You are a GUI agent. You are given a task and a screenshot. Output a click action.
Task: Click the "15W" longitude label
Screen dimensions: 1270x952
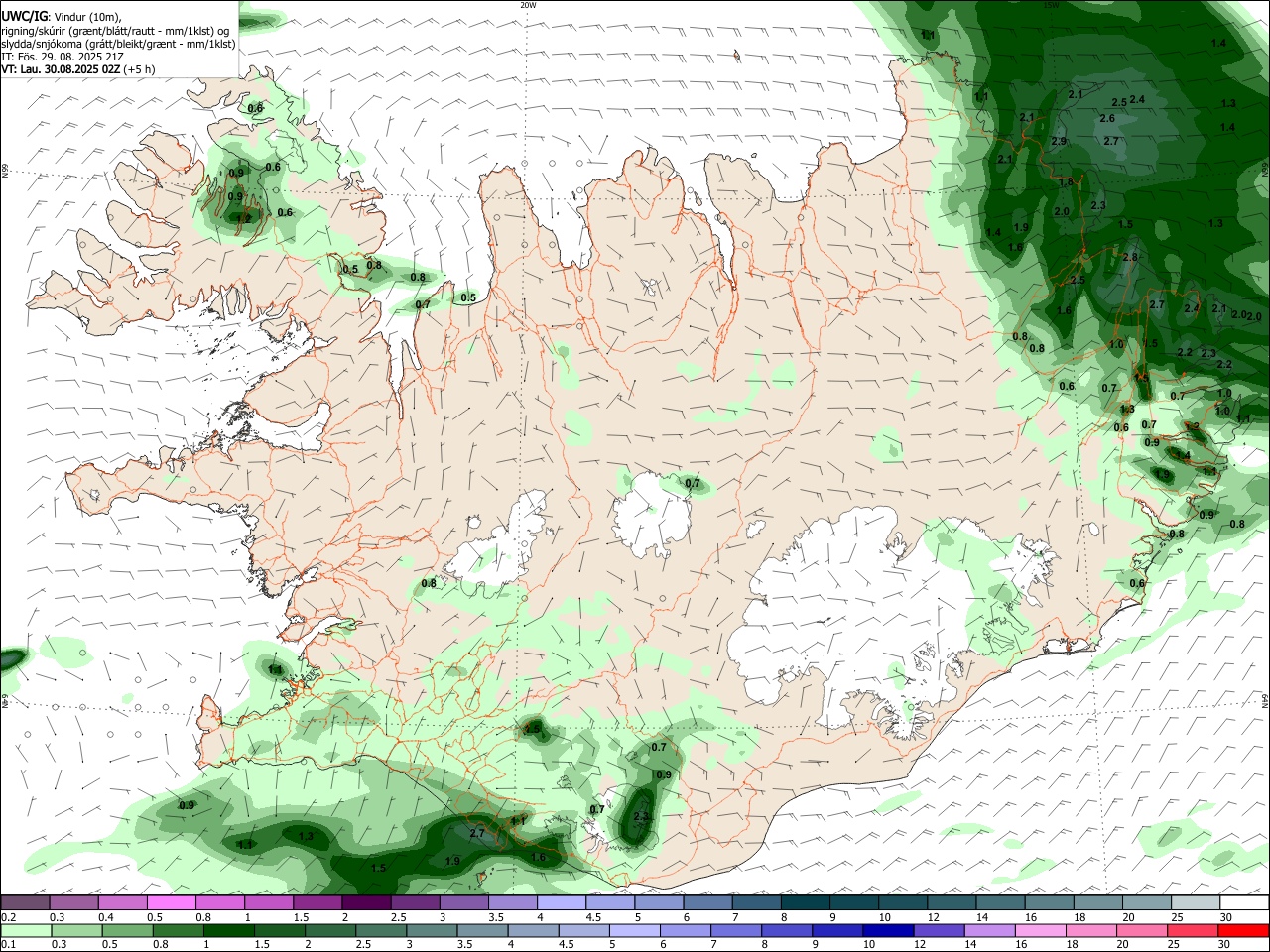pos(1051,5)
